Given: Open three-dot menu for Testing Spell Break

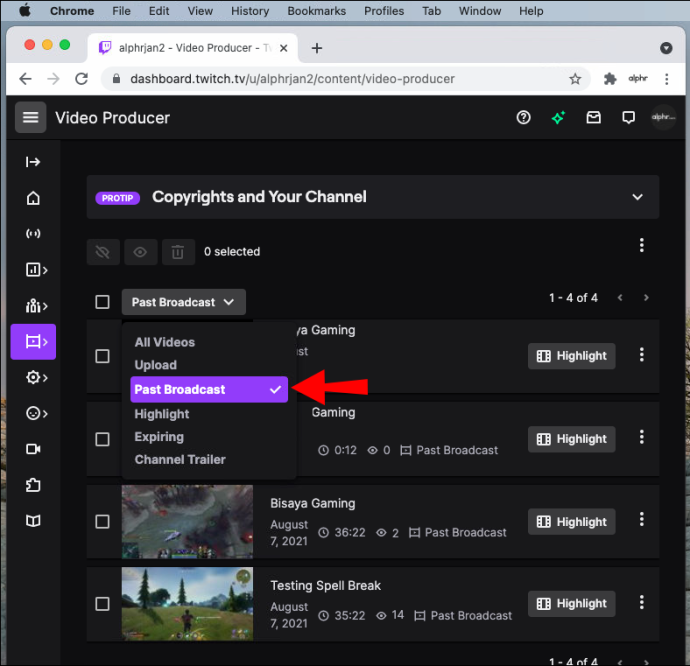Looking at the screenshot, I should pyautogui.click(x=642, y=602).
